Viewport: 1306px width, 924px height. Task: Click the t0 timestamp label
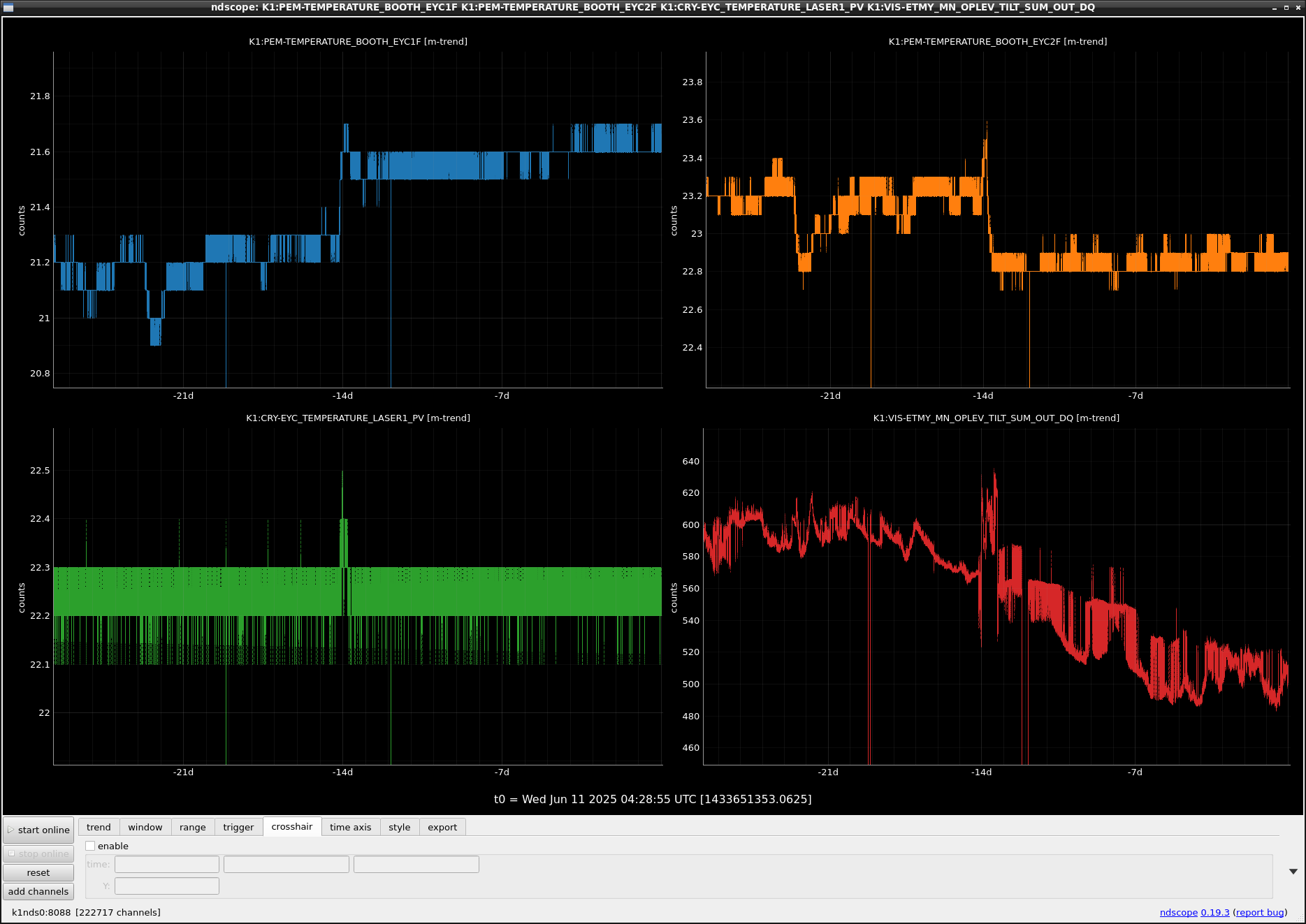tap(653, 799)
